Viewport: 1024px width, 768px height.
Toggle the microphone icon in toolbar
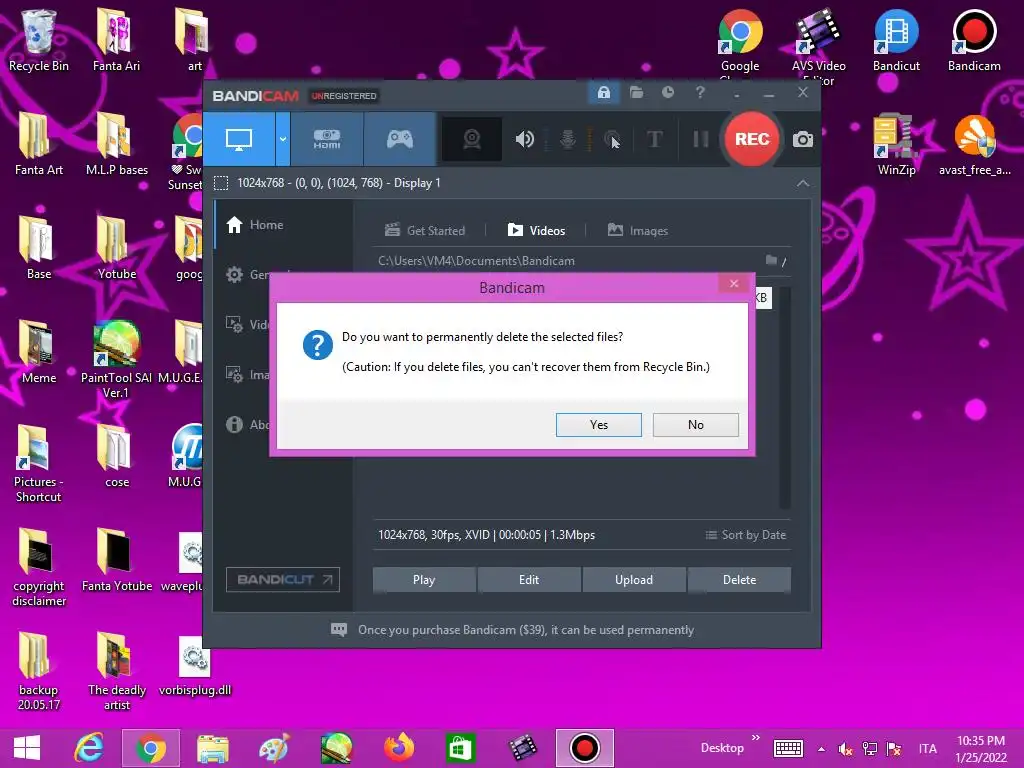tap(568, 139)
